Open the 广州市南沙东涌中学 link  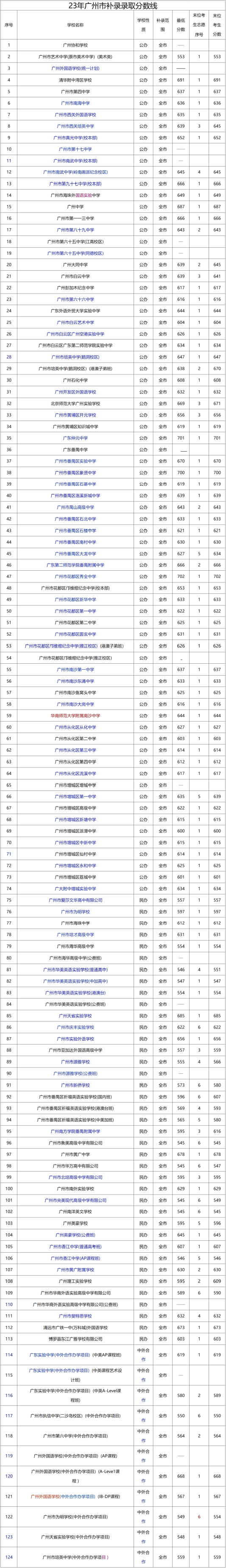click(x=75, y=681)
